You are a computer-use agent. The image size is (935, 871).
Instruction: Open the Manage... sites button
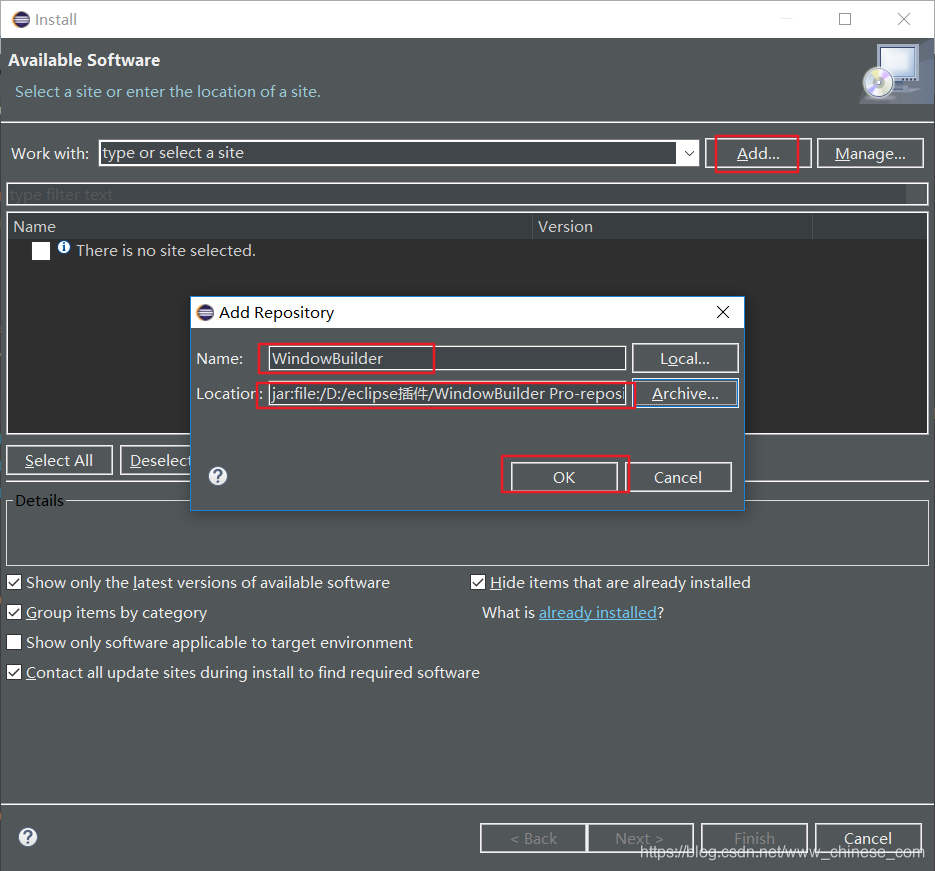click(x=870, y=154)
